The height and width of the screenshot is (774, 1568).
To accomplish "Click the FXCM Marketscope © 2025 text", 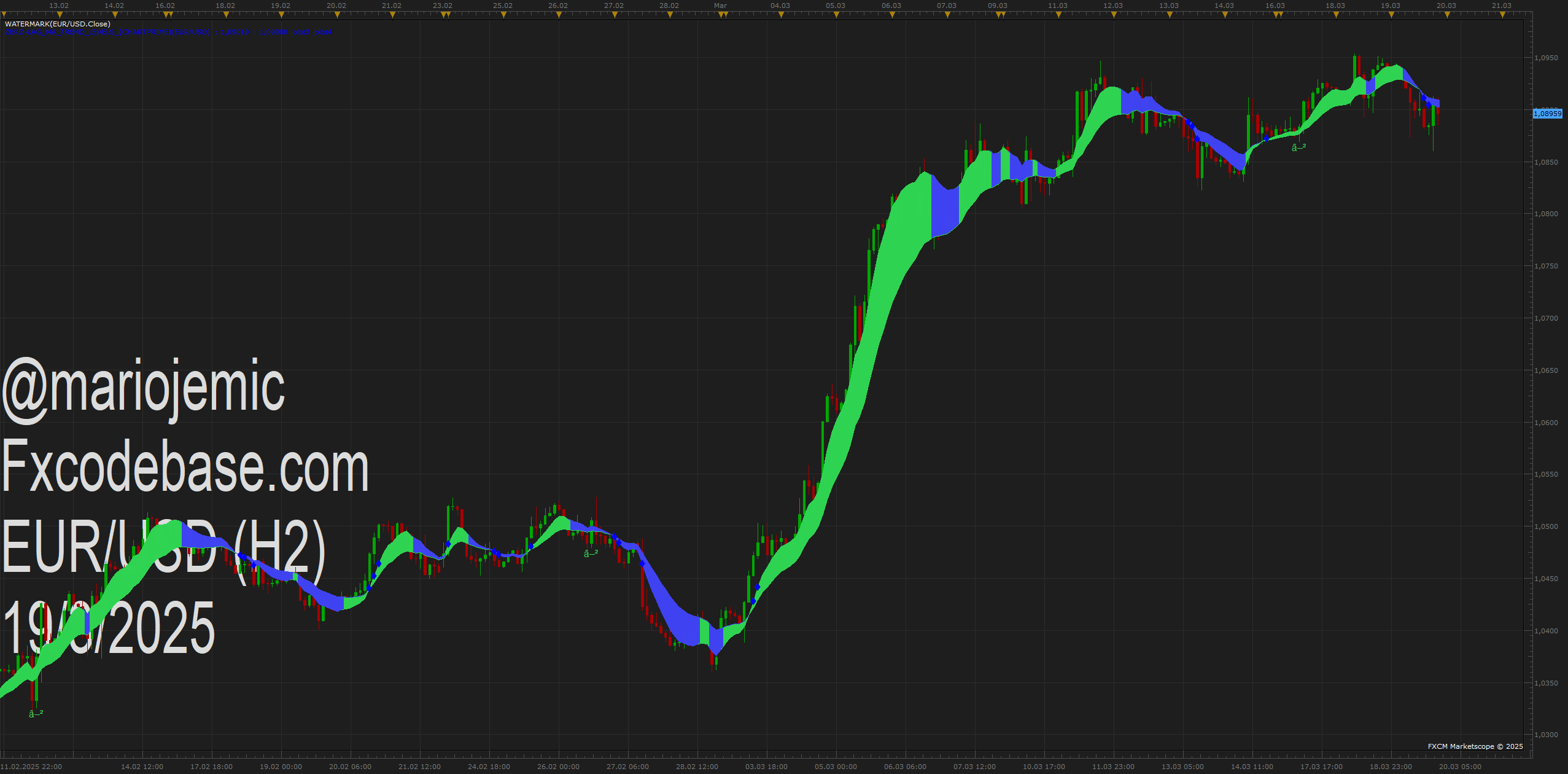I will pos(1475,746).
